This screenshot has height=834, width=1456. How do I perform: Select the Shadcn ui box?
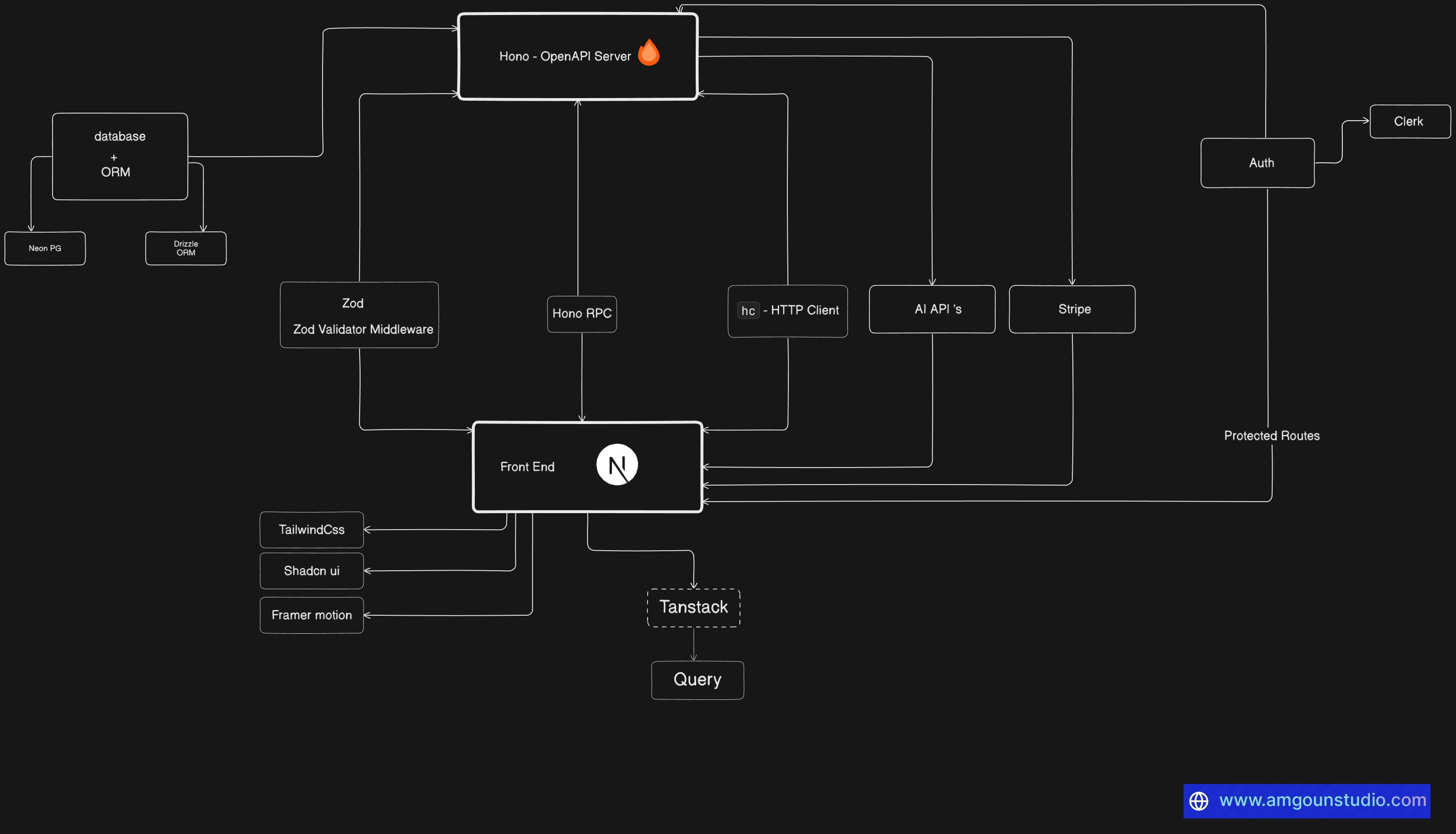(311, 571)
